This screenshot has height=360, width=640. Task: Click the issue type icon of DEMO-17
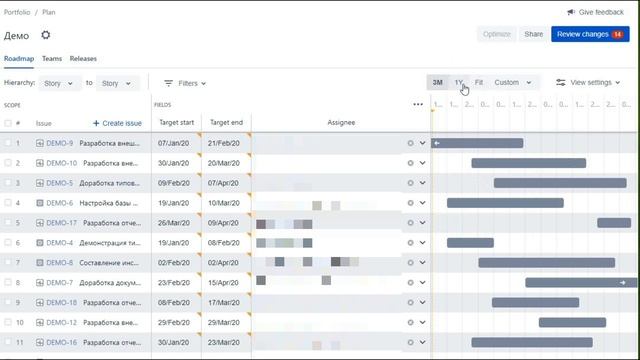click(40, 223)
